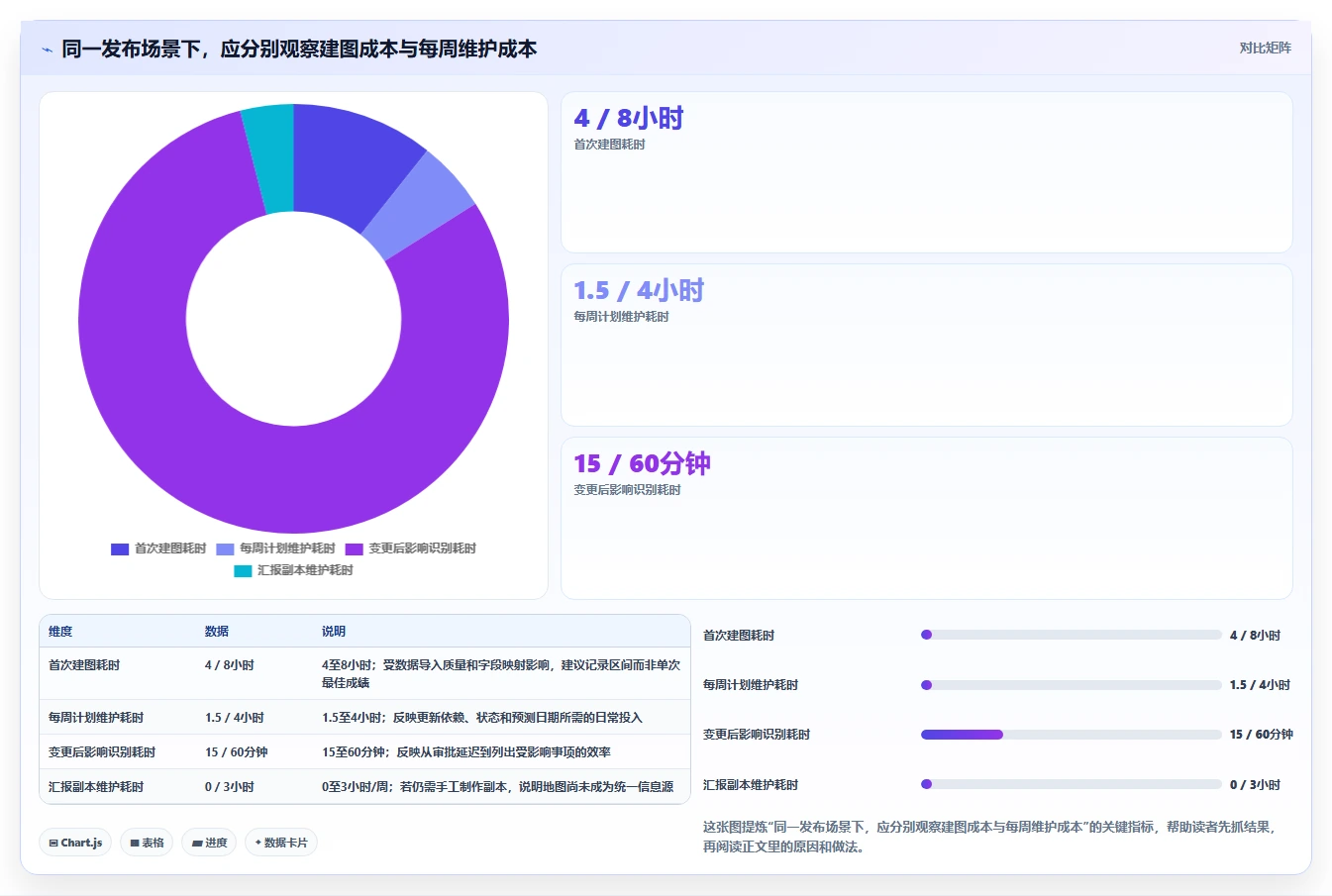Click the 4 / 8小时 table cell
The width and height of the screenshot is (1332, 896).
pos(230,665)
